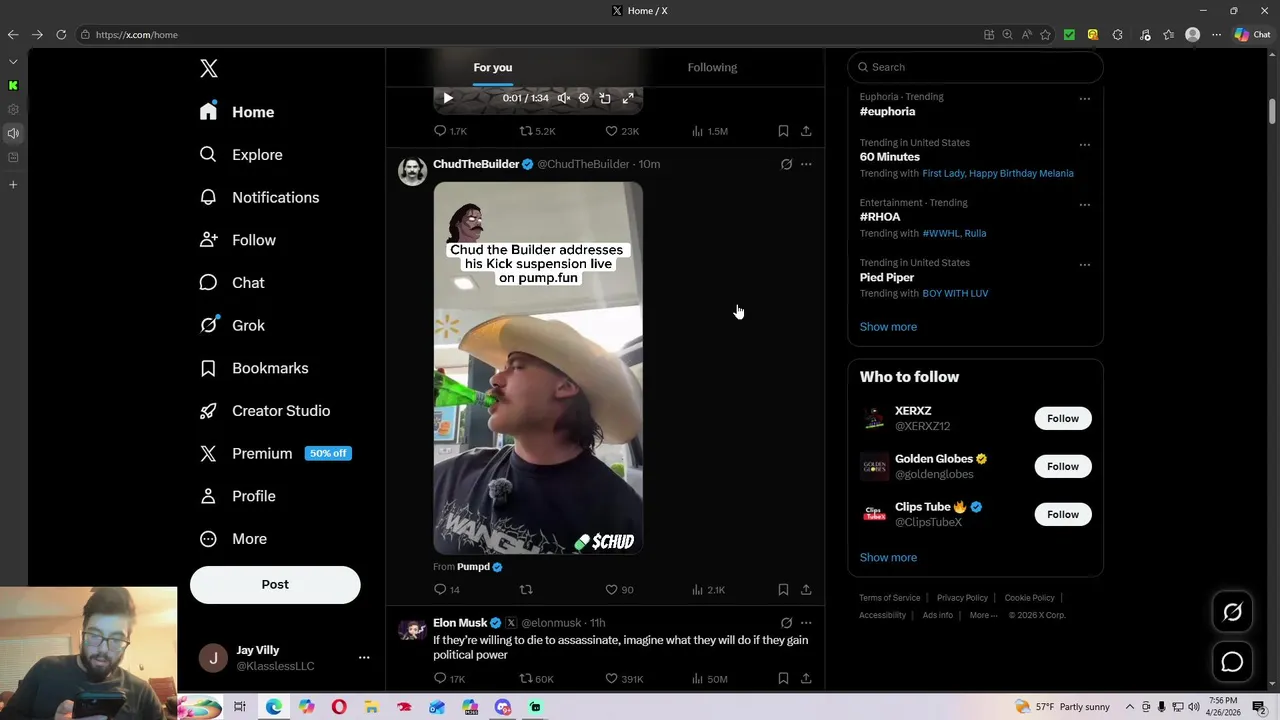The width and height of the screenshot is (1280, 720).
Task: Bookmark the Elon Musk post
Action: (783, 679)
